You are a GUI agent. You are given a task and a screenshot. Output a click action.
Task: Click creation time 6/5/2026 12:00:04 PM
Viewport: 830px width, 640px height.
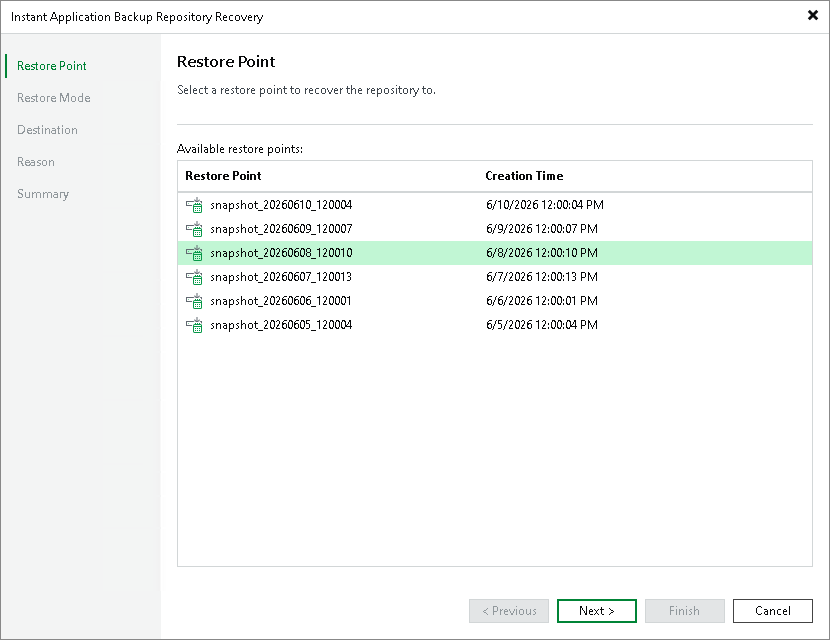click(x=542, y=325)
